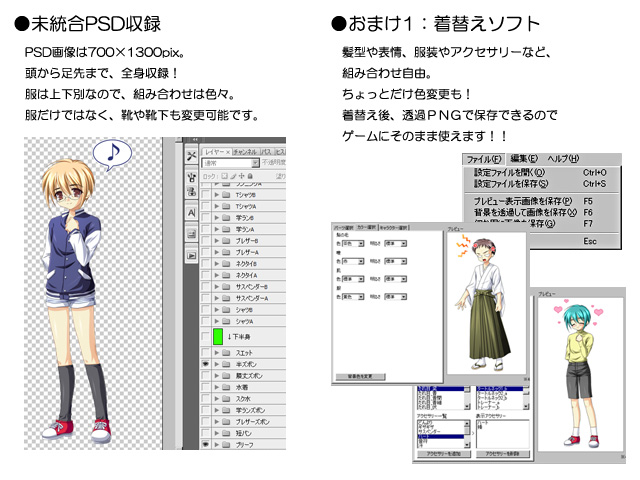
Task: Click folder icon of スエット layer
Action: (227, 353)
